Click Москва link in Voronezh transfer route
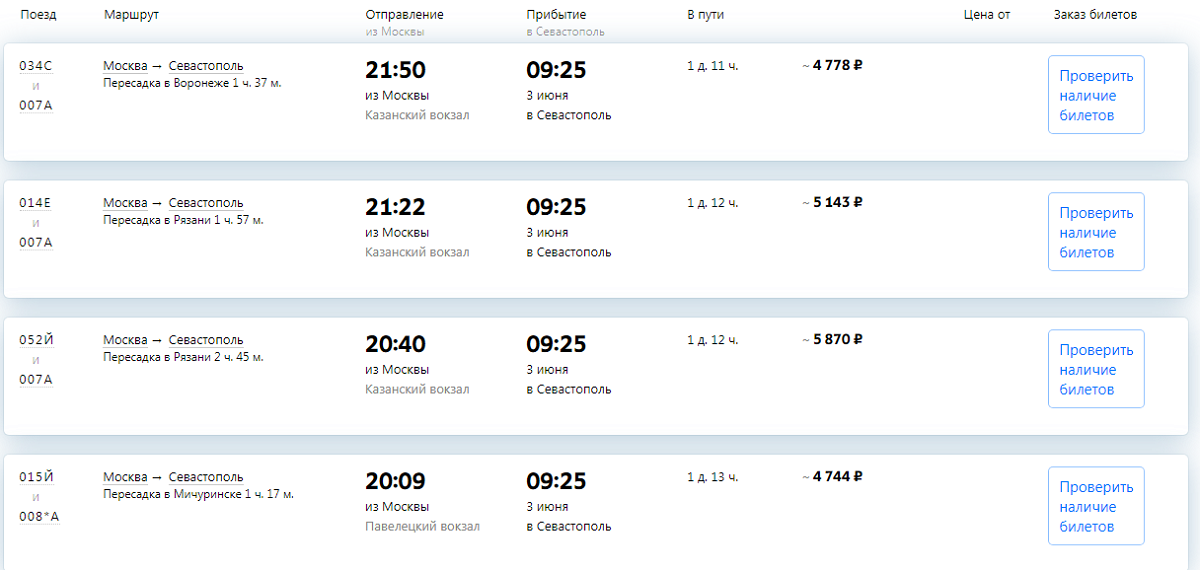The width and height of the screenshot is (1200, 570). (x=125, y=66)
